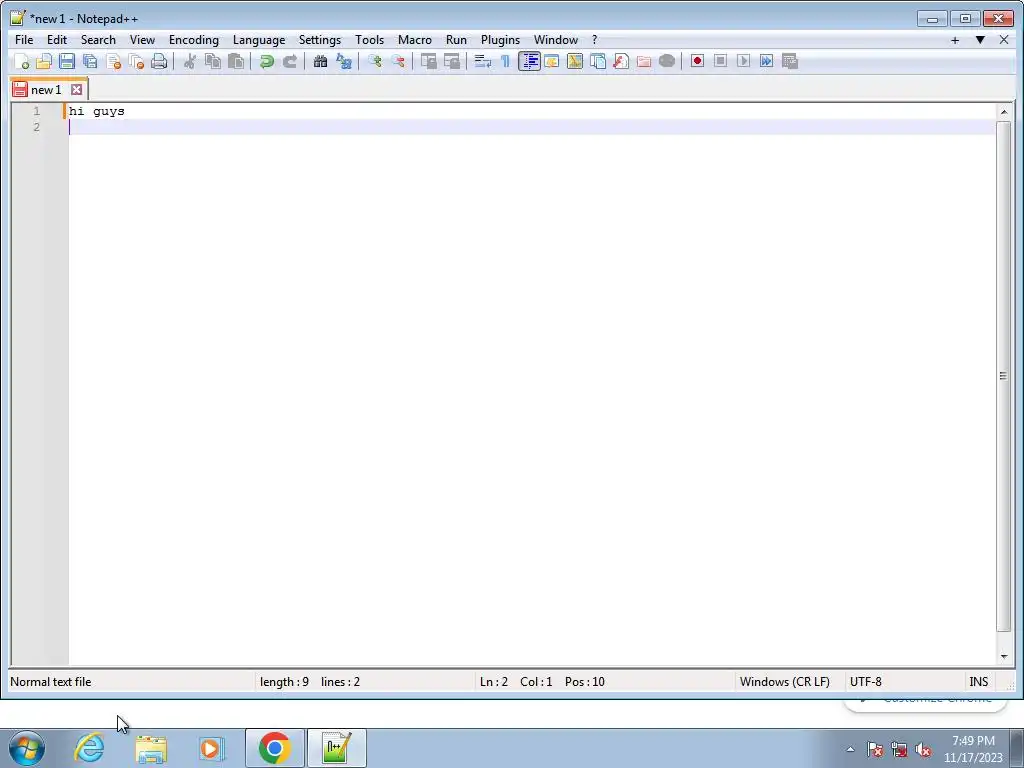The image size is (1024, 768).
Task: Toggle synchronize vertical scrolling
Action: click(x=428, y=61)
